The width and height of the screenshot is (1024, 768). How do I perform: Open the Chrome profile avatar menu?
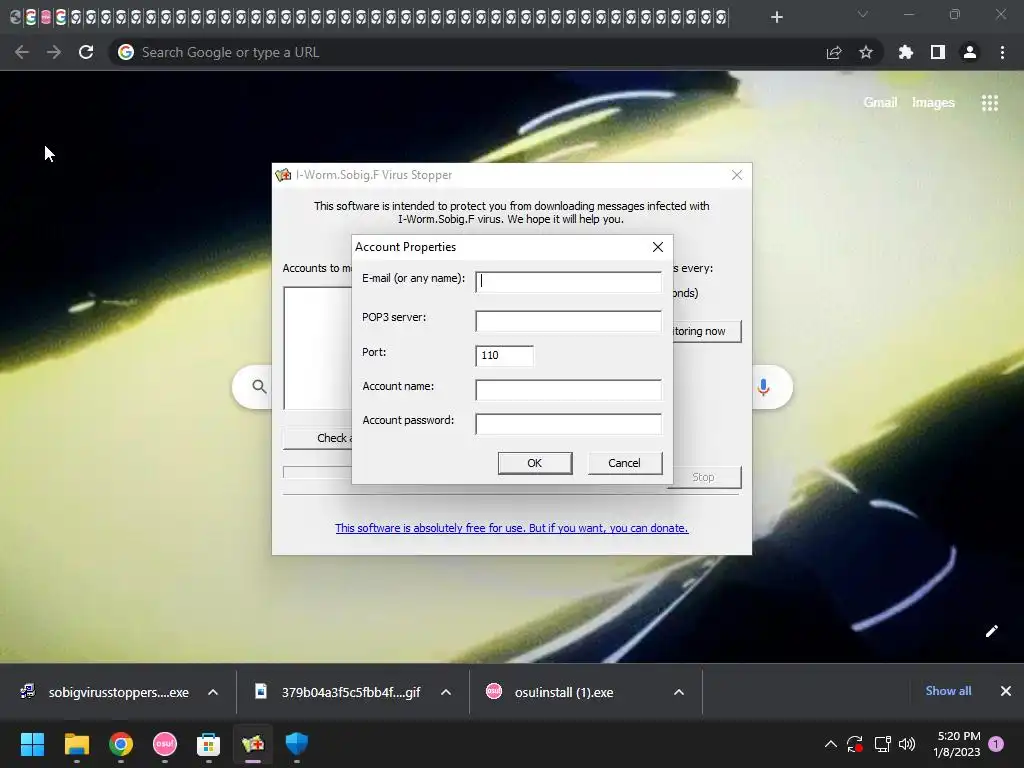[970, 52]
